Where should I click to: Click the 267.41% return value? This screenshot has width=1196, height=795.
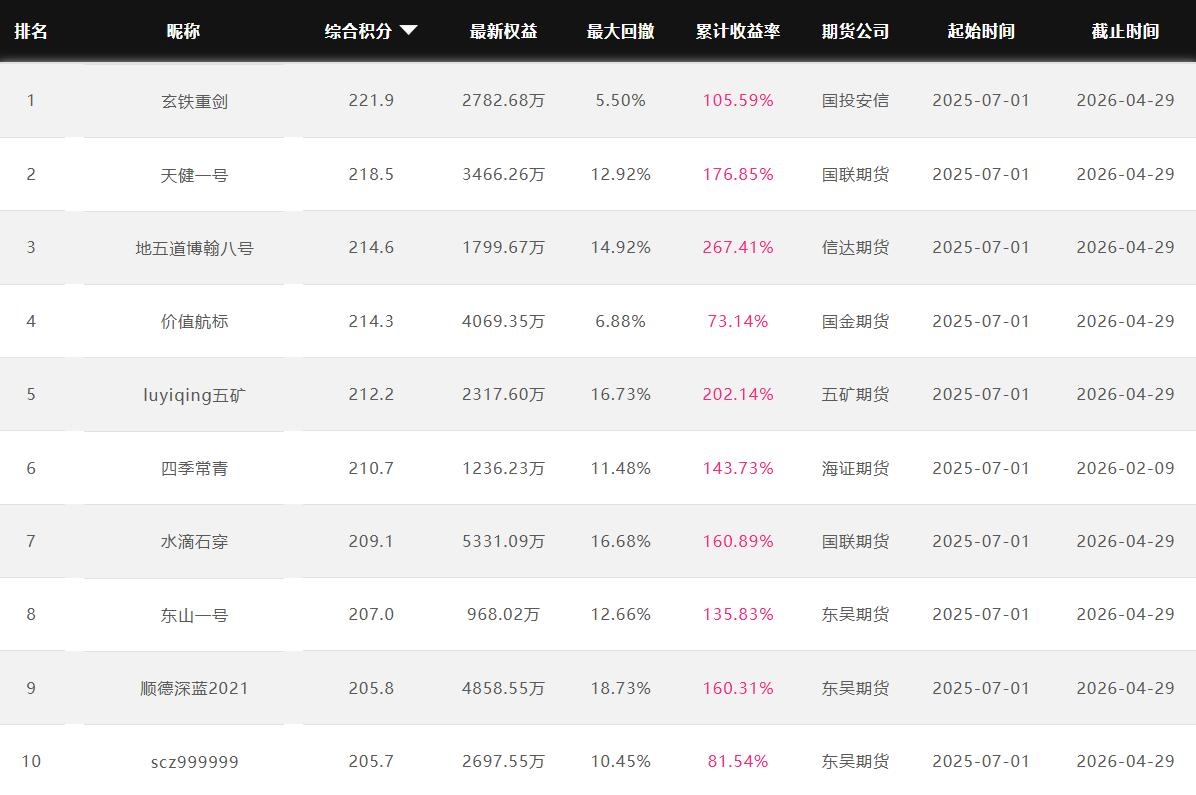(x=737, y=248)
